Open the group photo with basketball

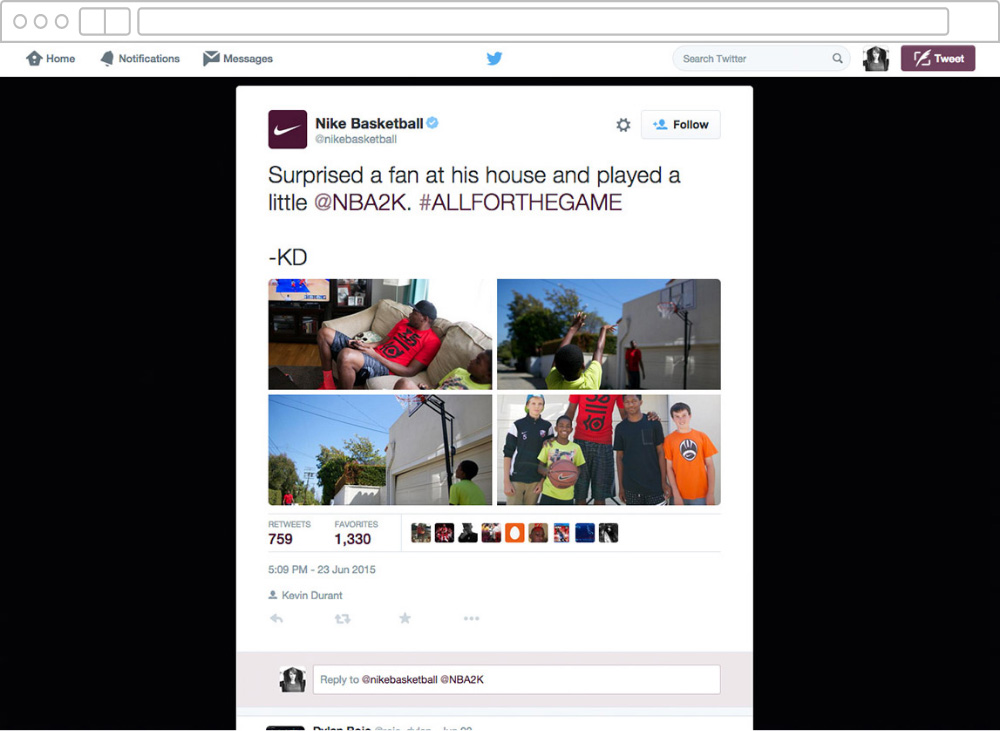pos(609,450)
